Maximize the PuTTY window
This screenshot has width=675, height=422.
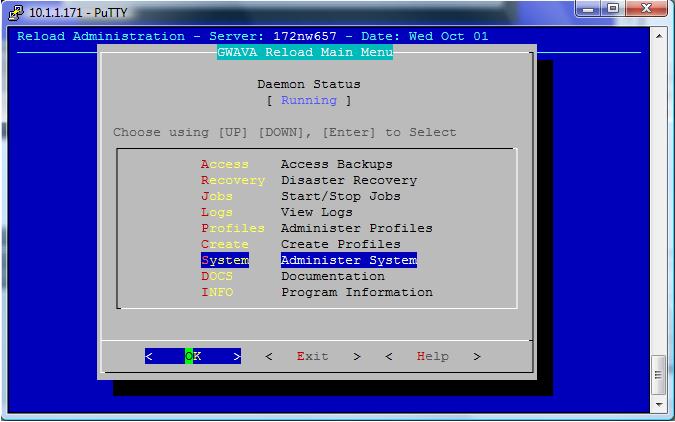(x=613, y=9)
